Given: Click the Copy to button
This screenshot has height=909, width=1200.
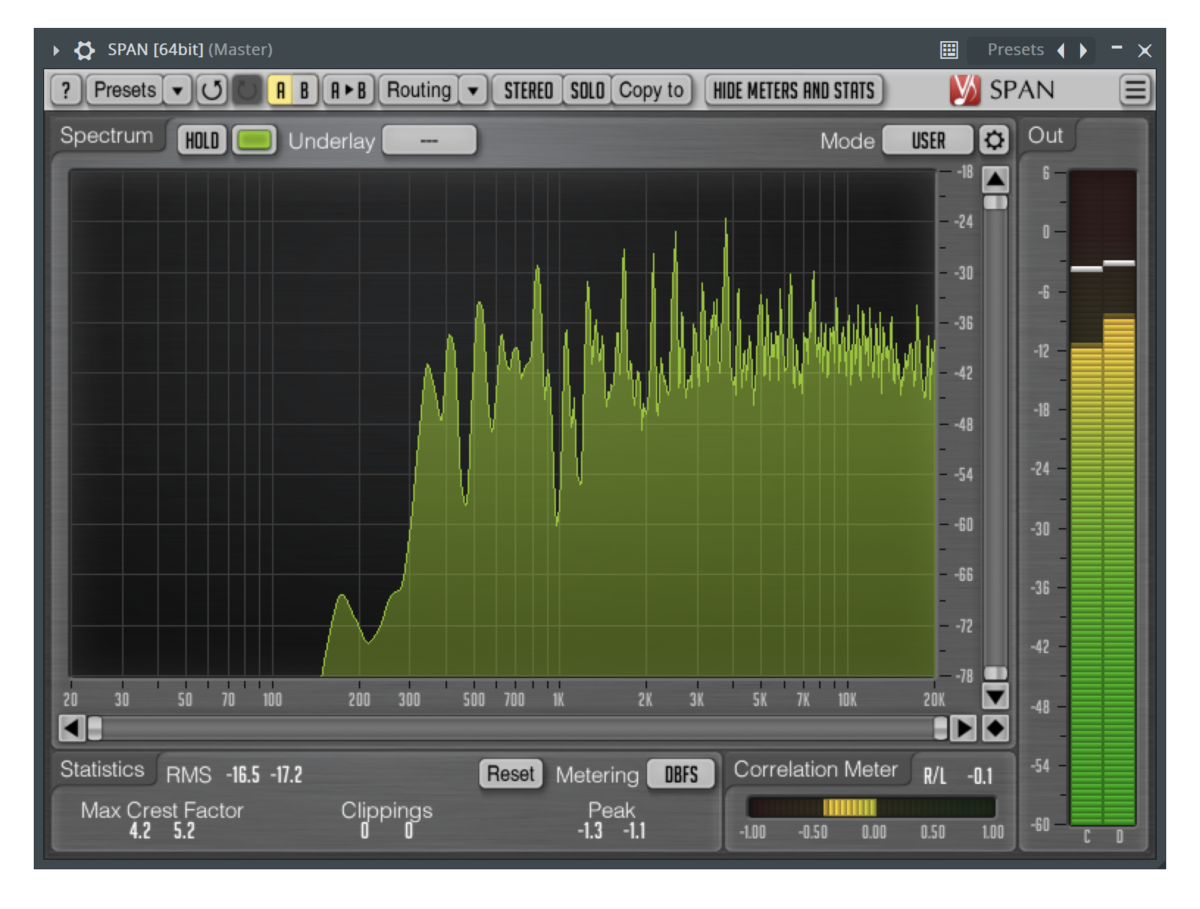Looking at the screenshot, I should click(651, 90).
